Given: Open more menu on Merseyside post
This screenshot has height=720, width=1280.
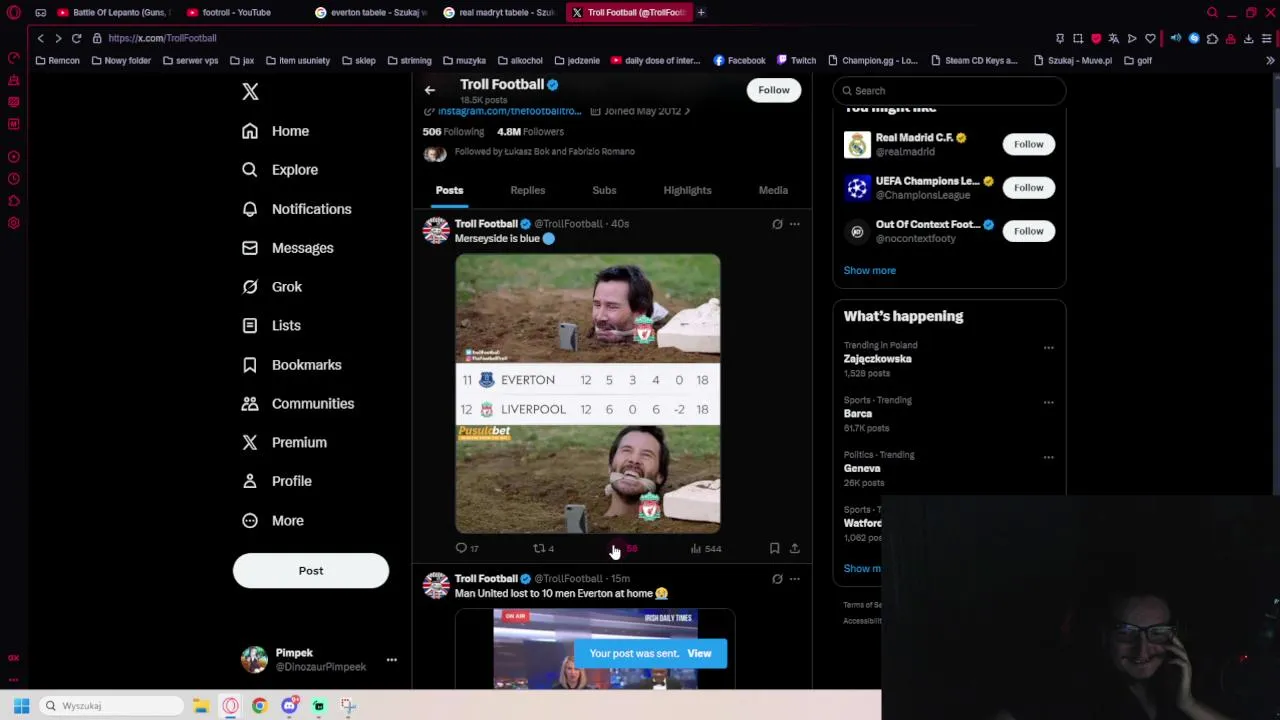Looking at the screenshot, I should 795,224.
